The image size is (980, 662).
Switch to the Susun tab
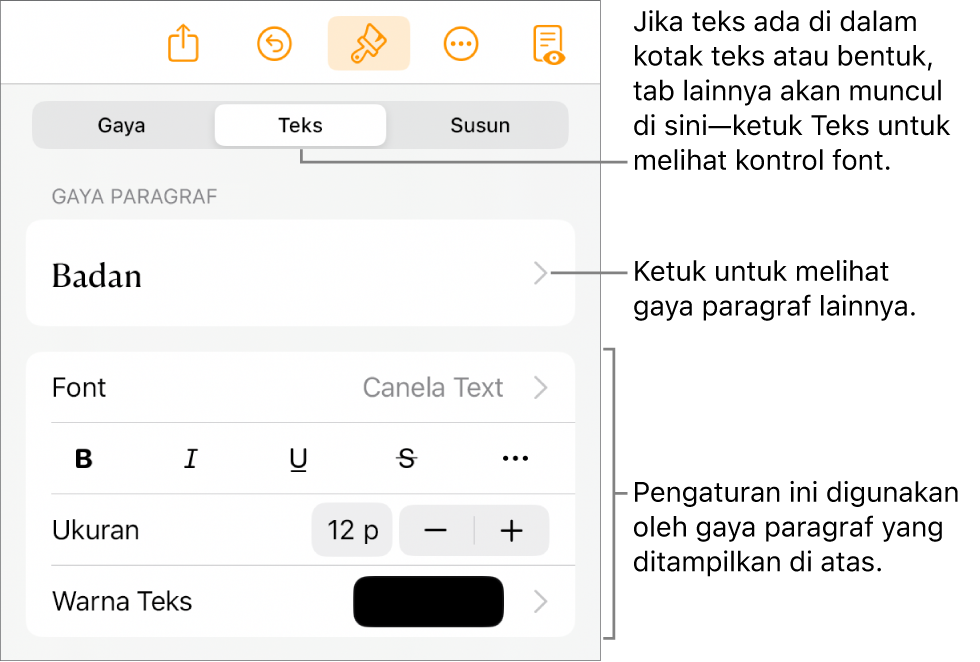480,125
